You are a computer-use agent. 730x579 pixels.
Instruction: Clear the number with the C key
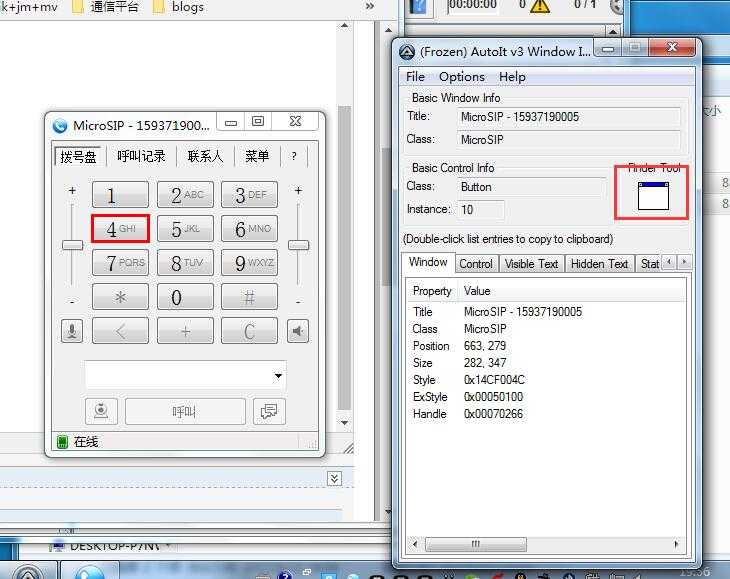pyautogui.click(x=250, y=331)
